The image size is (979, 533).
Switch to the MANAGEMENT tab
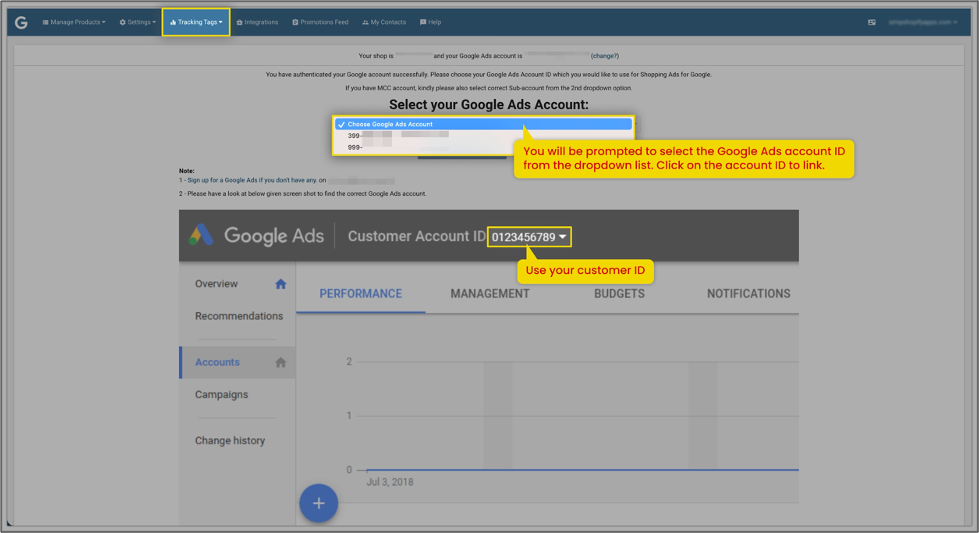click(490, 294)
